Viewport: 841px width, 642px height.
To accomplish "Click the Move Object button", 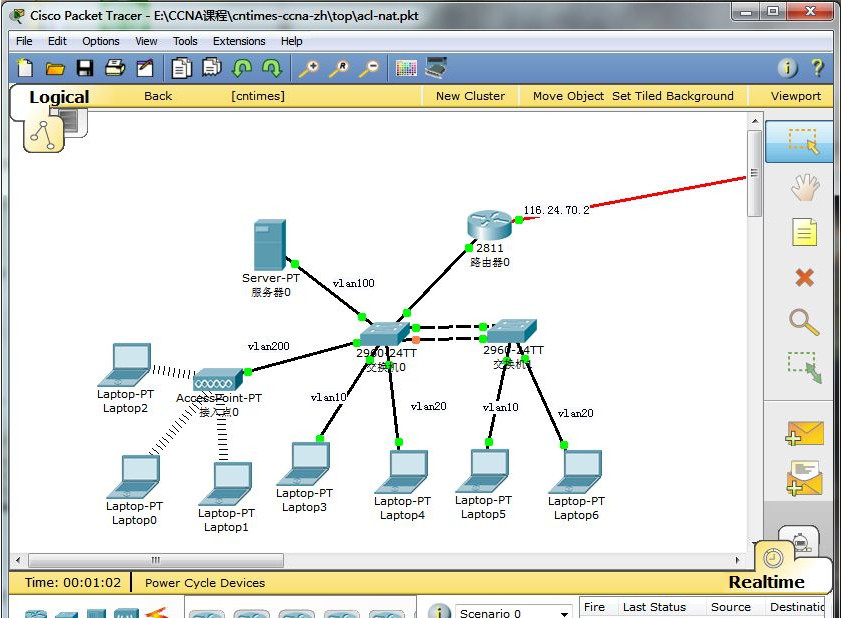I will (569, 96).
